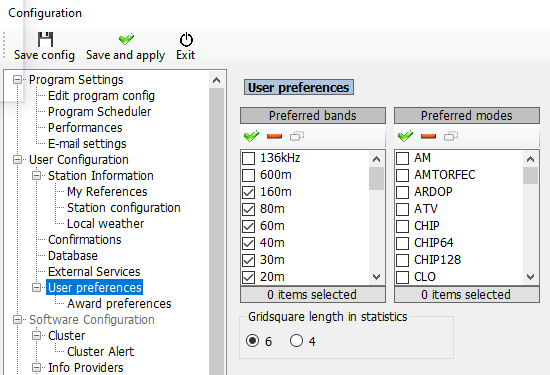Image resolution: width=550 pixels, height=375 pixels.
Task: Open Station configuration page
Action: tap(124, 208)
